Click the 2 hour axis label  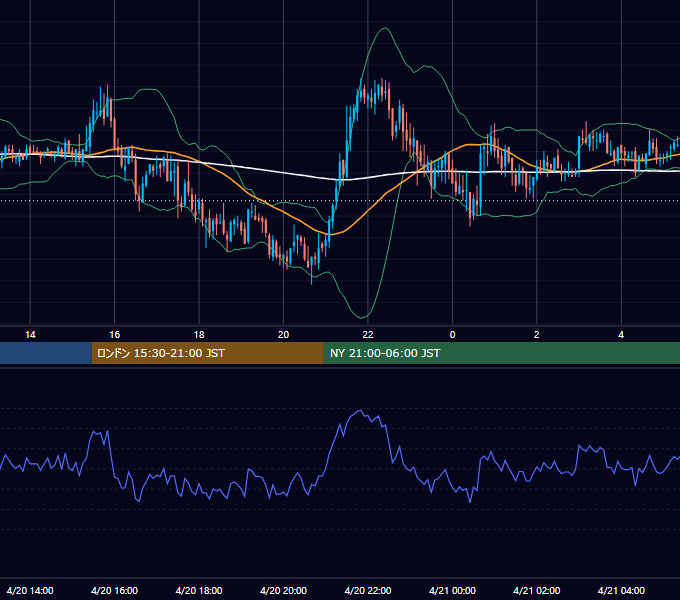click(536, 334)
